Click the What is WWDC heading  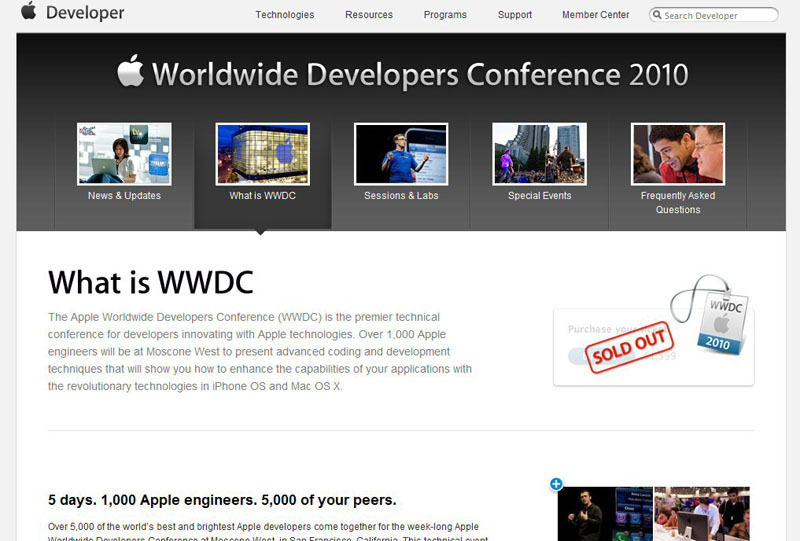[151, 282]
